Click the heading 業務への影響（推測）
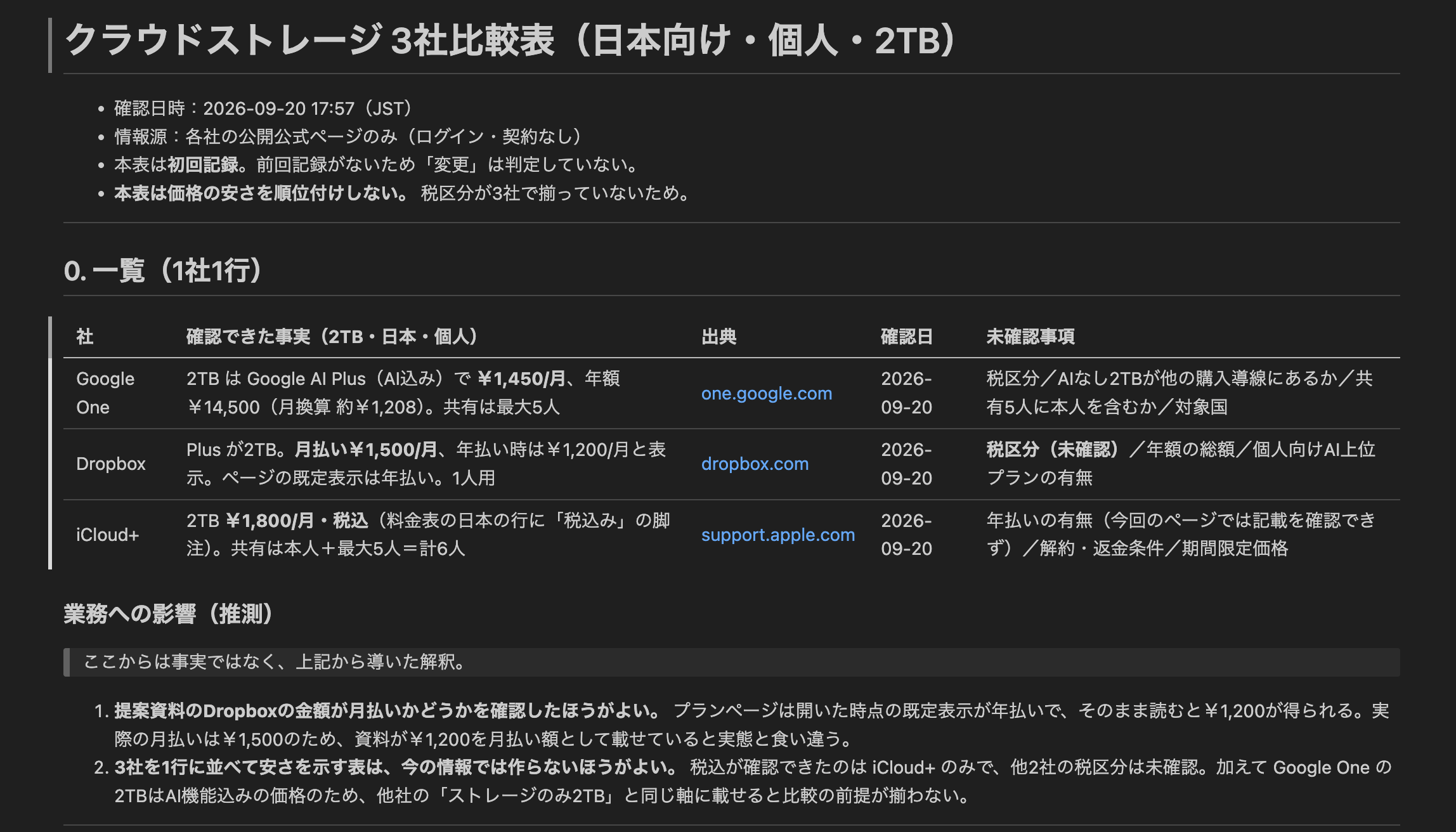The height and width of the screenshot is (832, 1456). [169, 614]
